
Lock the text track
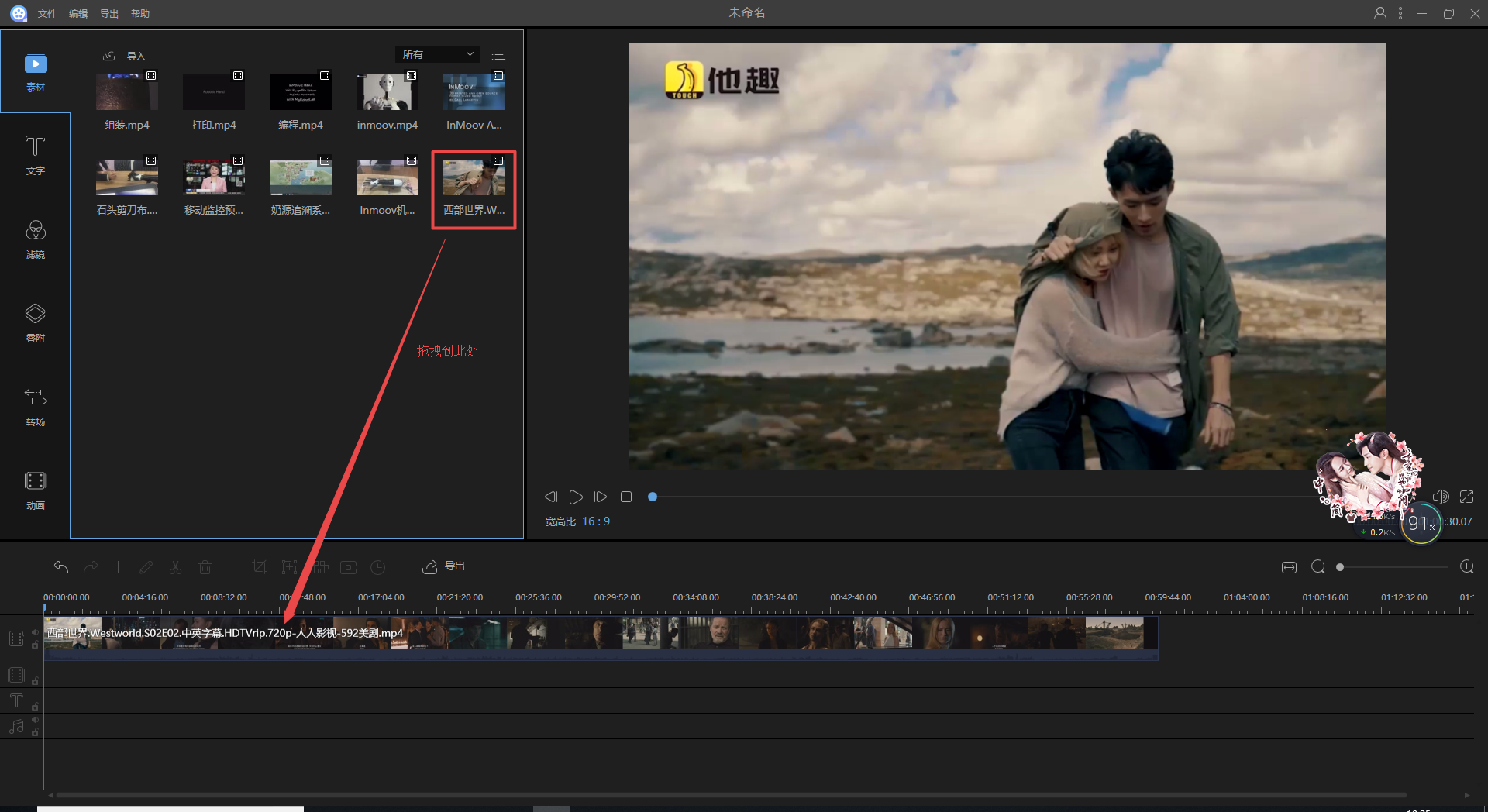point(35,707)
